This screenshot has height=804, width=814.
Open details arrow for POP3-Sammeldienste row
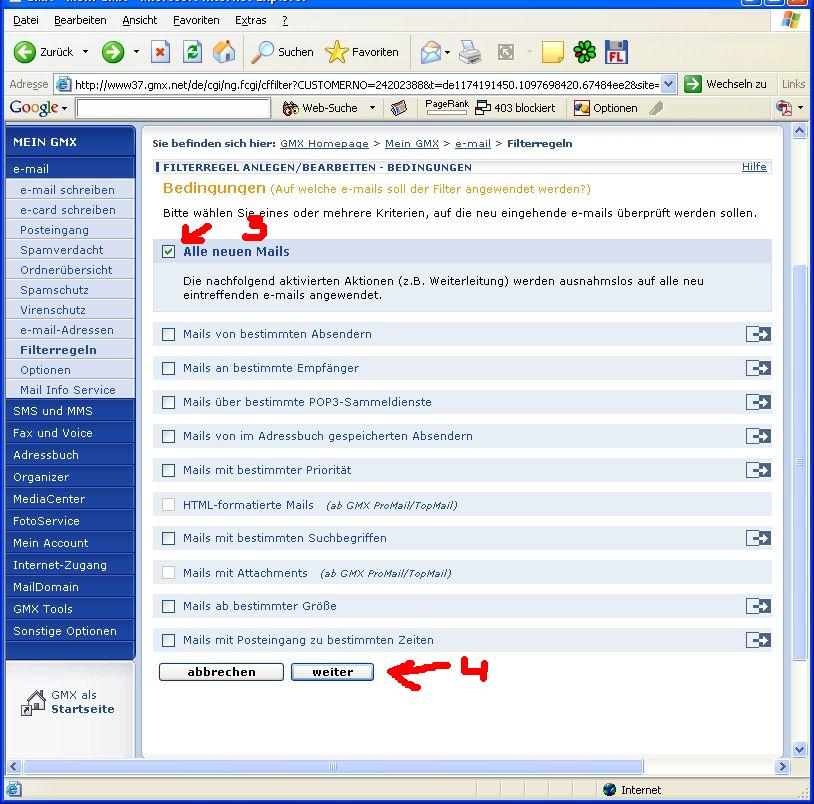point(758,402)
